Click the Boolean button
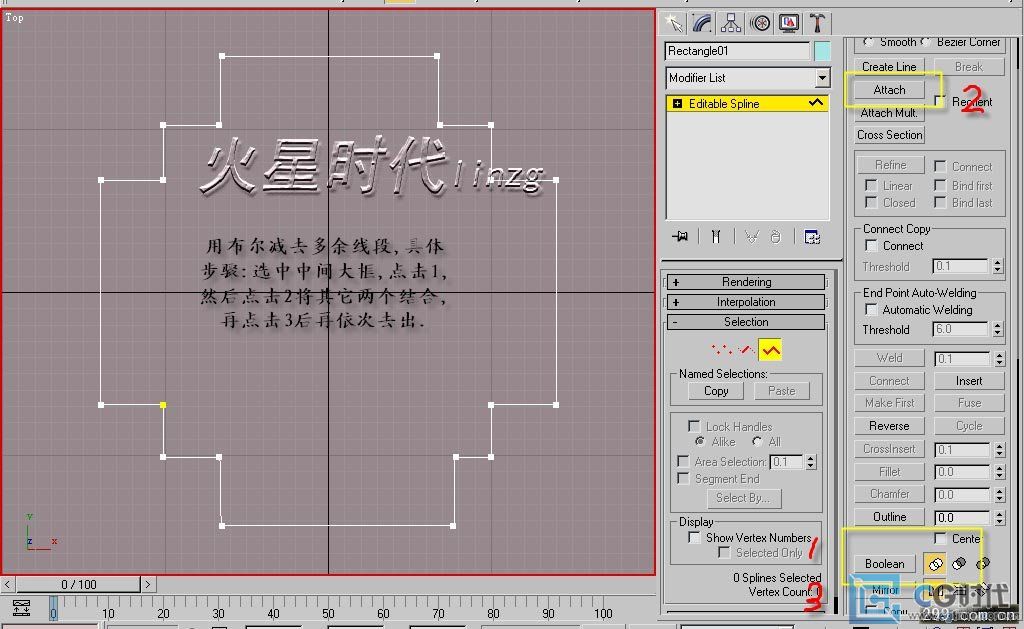 pos(885,563)
